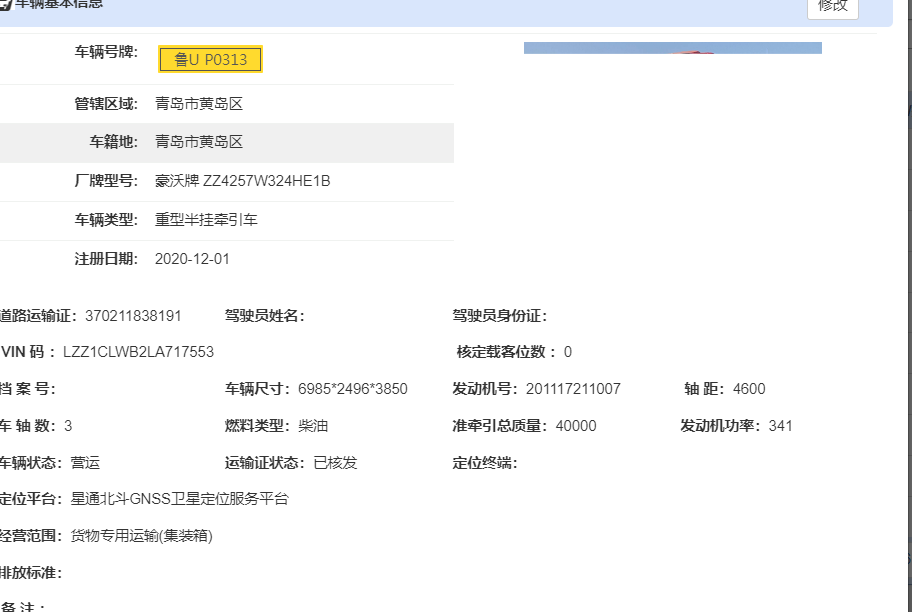Click fuel type value 柴油
Viewport: 912px width, 612px height.
coord(313,426)
